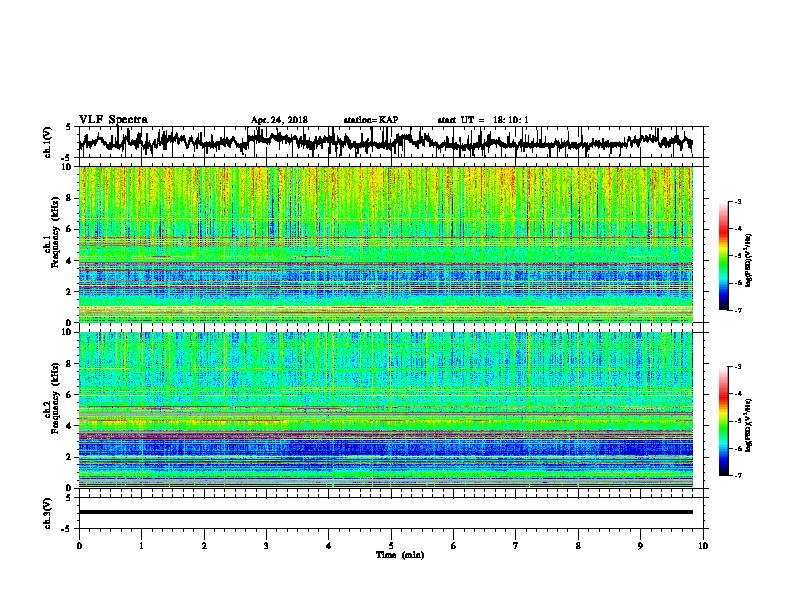Click the 'ch.3(V)' axis label
Image resolution: width=792 pixels, height=612 pixels.
pos(48,513)
